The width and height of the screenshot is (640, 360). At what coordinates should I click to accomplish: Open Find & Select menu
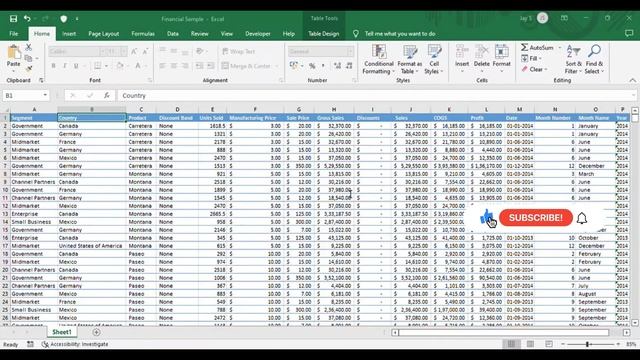click(594, 60)
